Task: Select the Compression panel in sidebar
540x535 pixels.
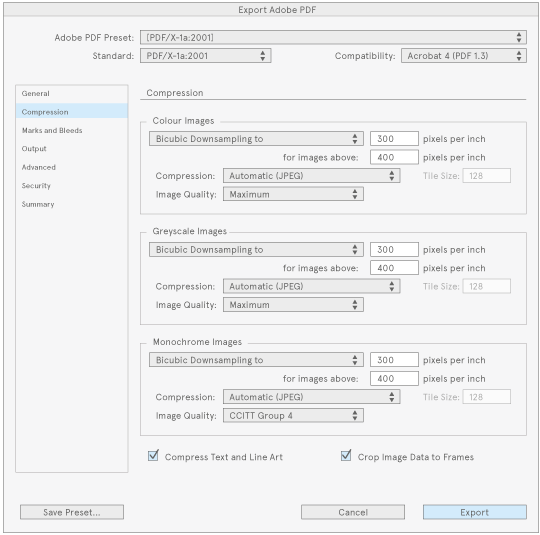Action: tap(72, 112)
